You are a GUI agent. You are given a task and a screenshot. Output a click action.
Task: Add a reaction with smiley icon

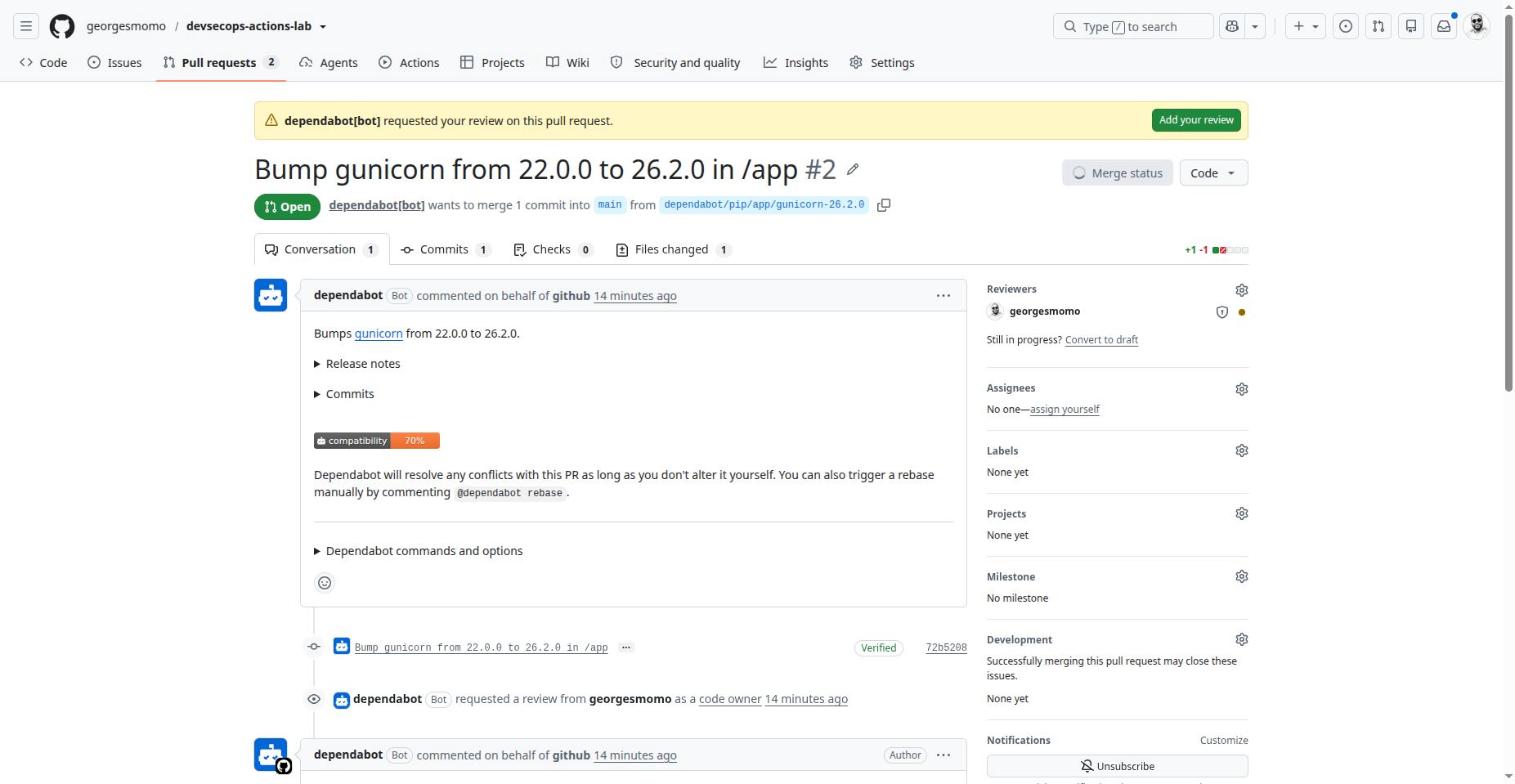coord(324,583)
